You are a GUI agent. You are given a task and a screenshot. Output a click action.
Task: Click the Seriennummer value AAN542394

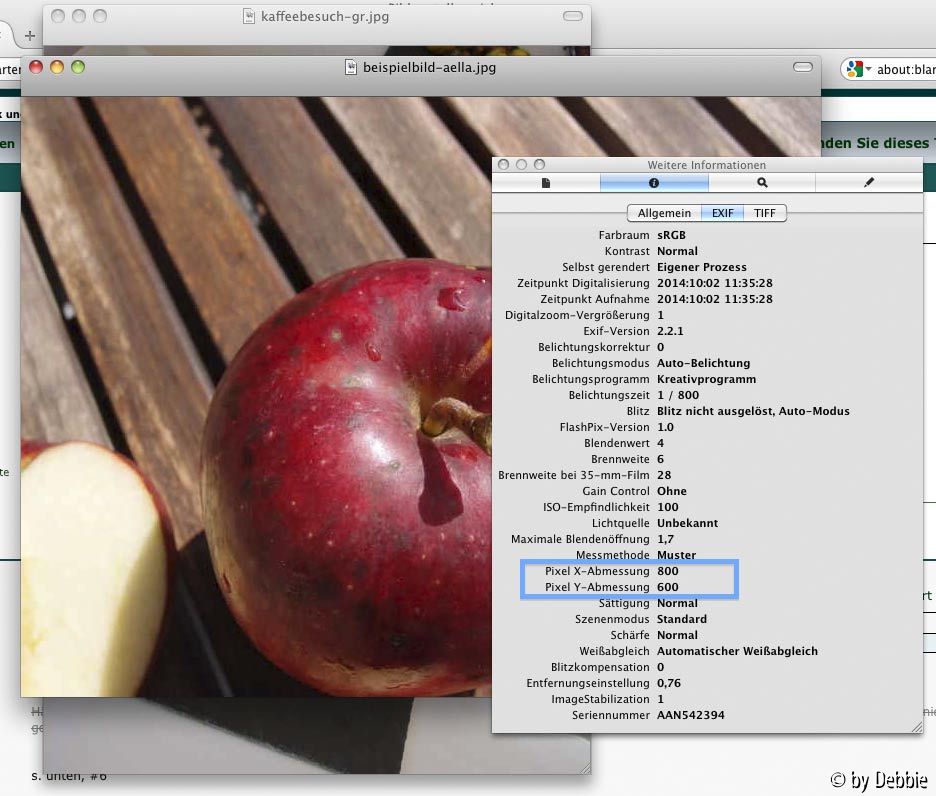[691, 715]
